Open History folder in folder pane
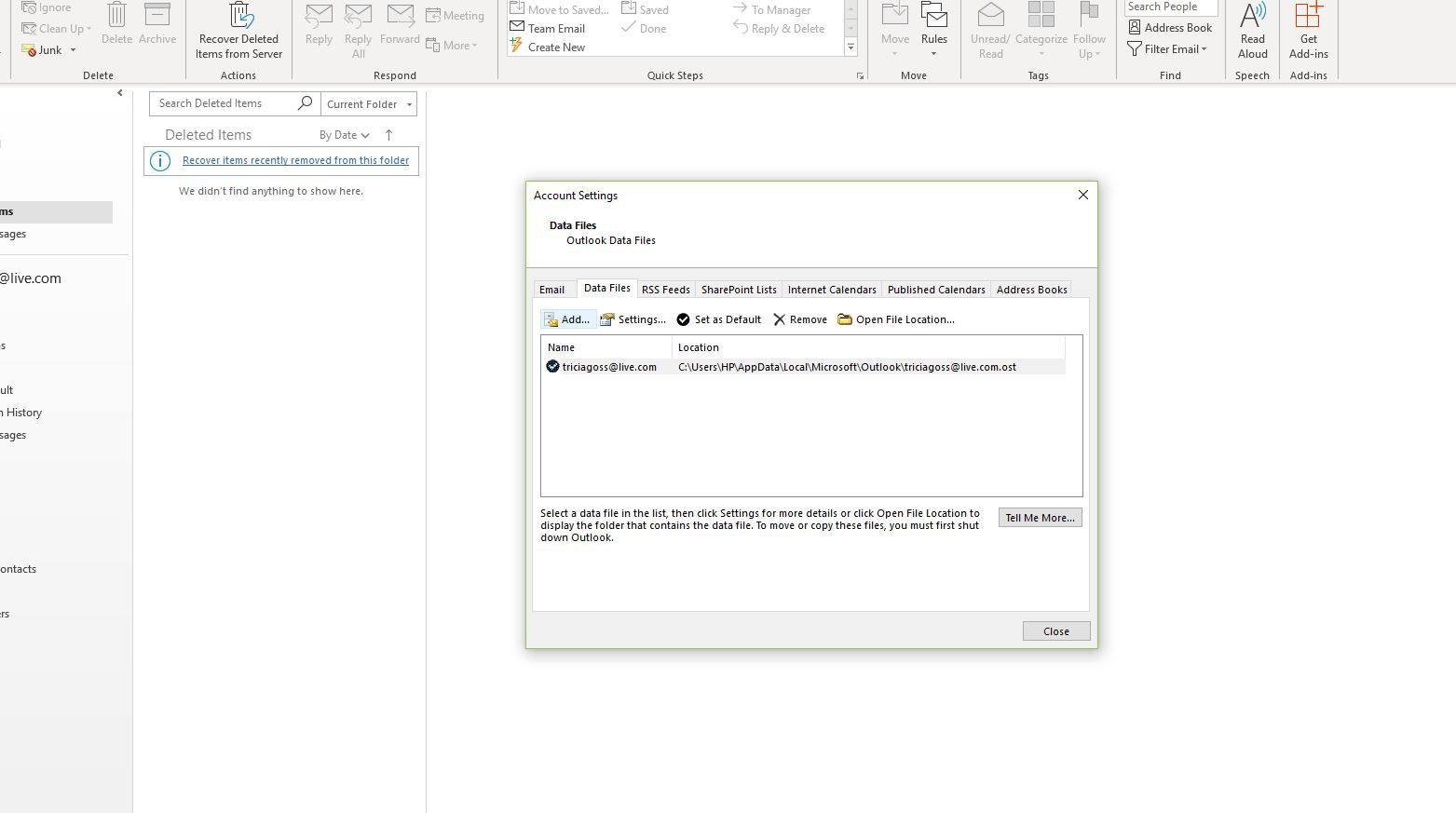 pos(21,413)
